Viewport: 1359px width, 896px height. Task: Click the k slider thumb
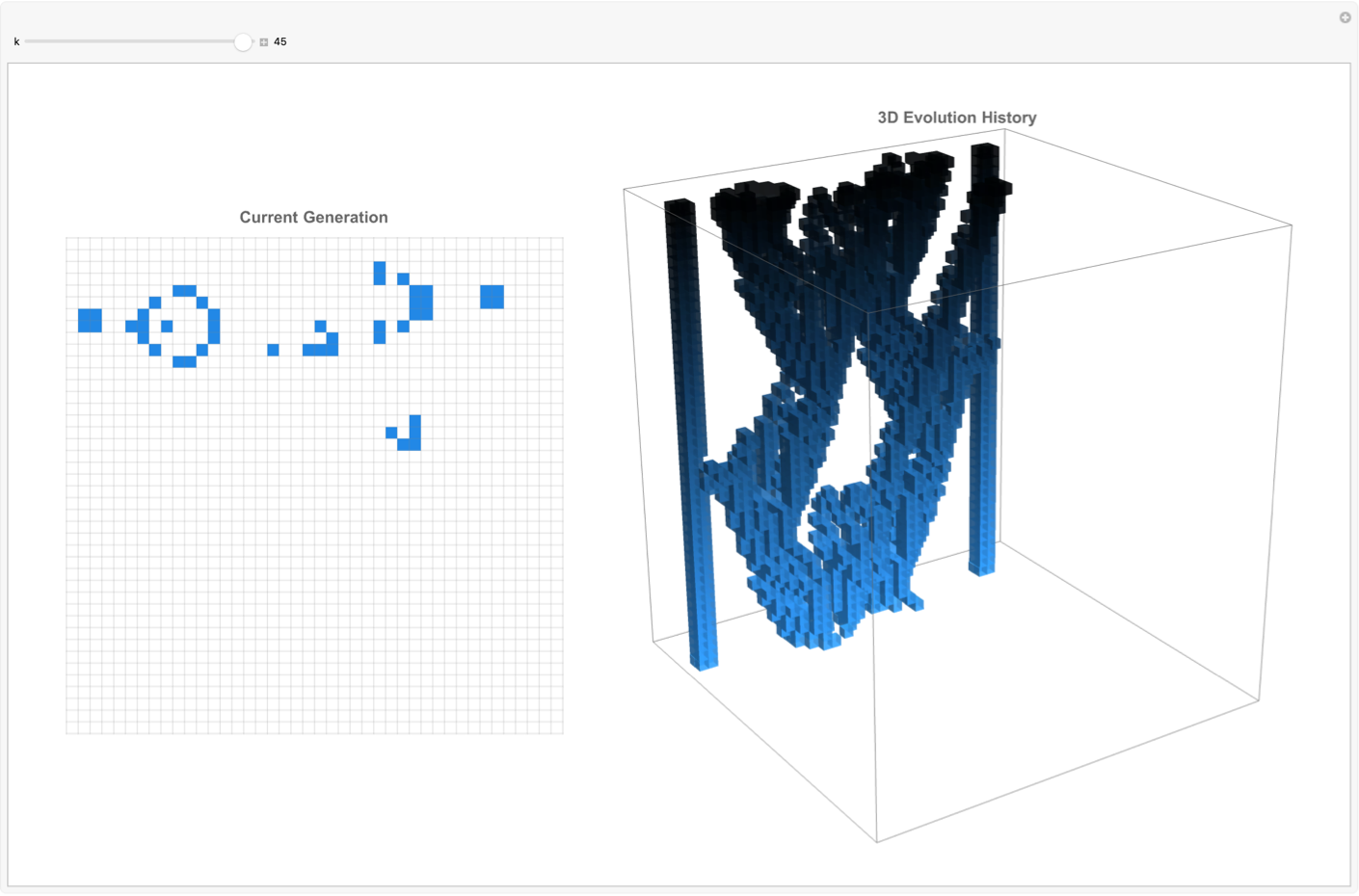[243, 41]
